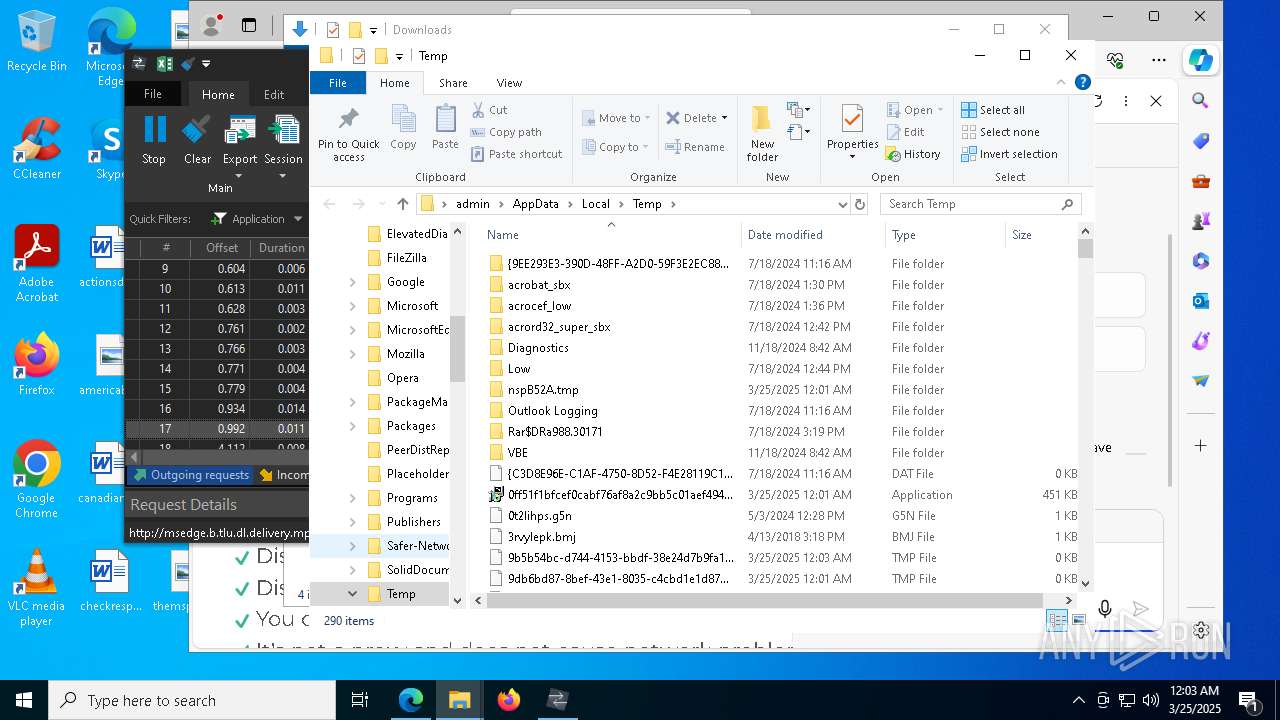
Task: Open file History from ribbon
Action: tap(913, 154)
